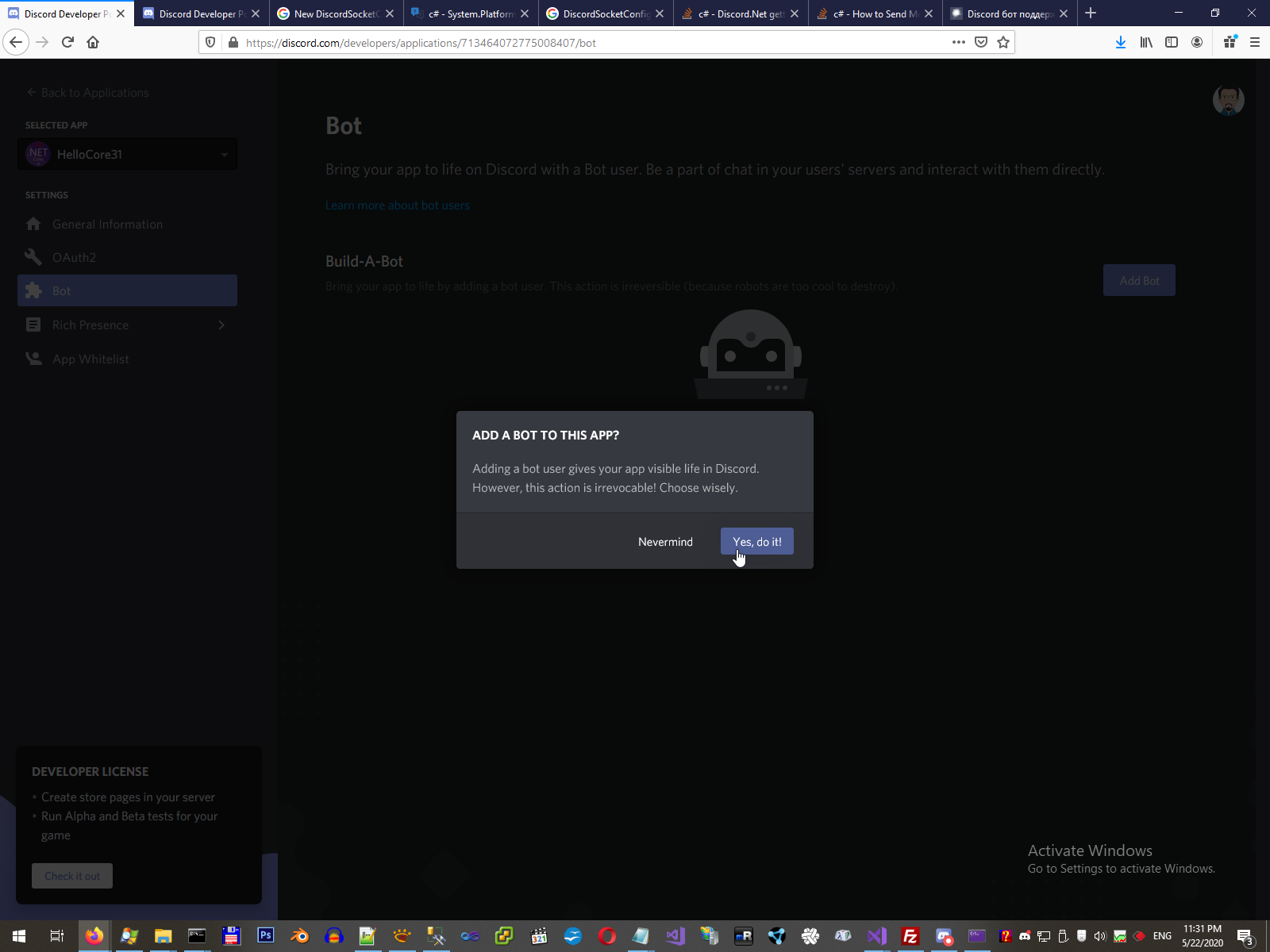This screenshot has height=952, width=1270.
Task: Open Firefox downloads panel
Action: 1121,42
